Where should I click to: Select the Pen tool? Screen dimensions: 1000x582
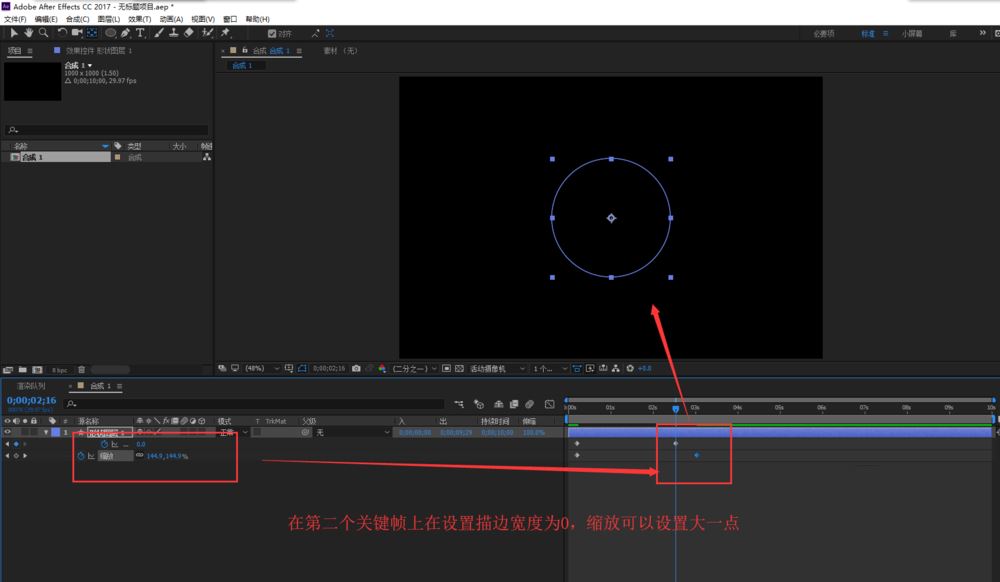(x=126, y=33)
